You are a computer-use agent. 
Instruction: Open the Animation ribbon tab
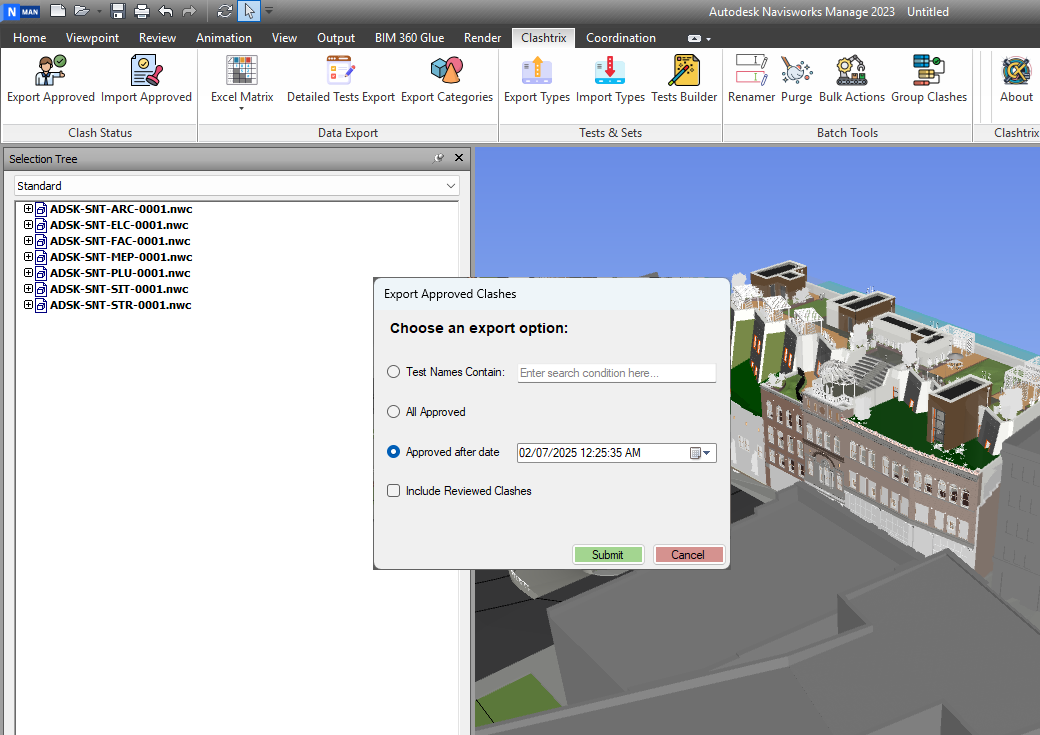[224, 38]
